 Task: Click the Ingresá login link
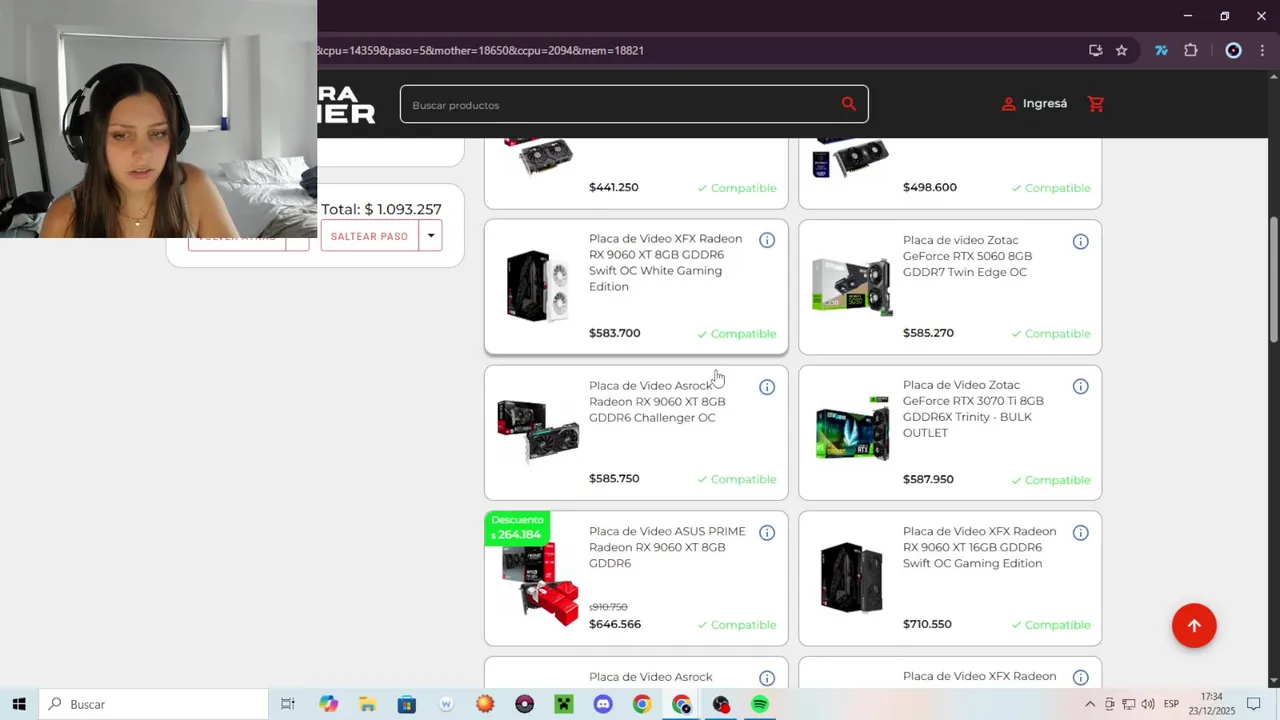pos(1034,104)
